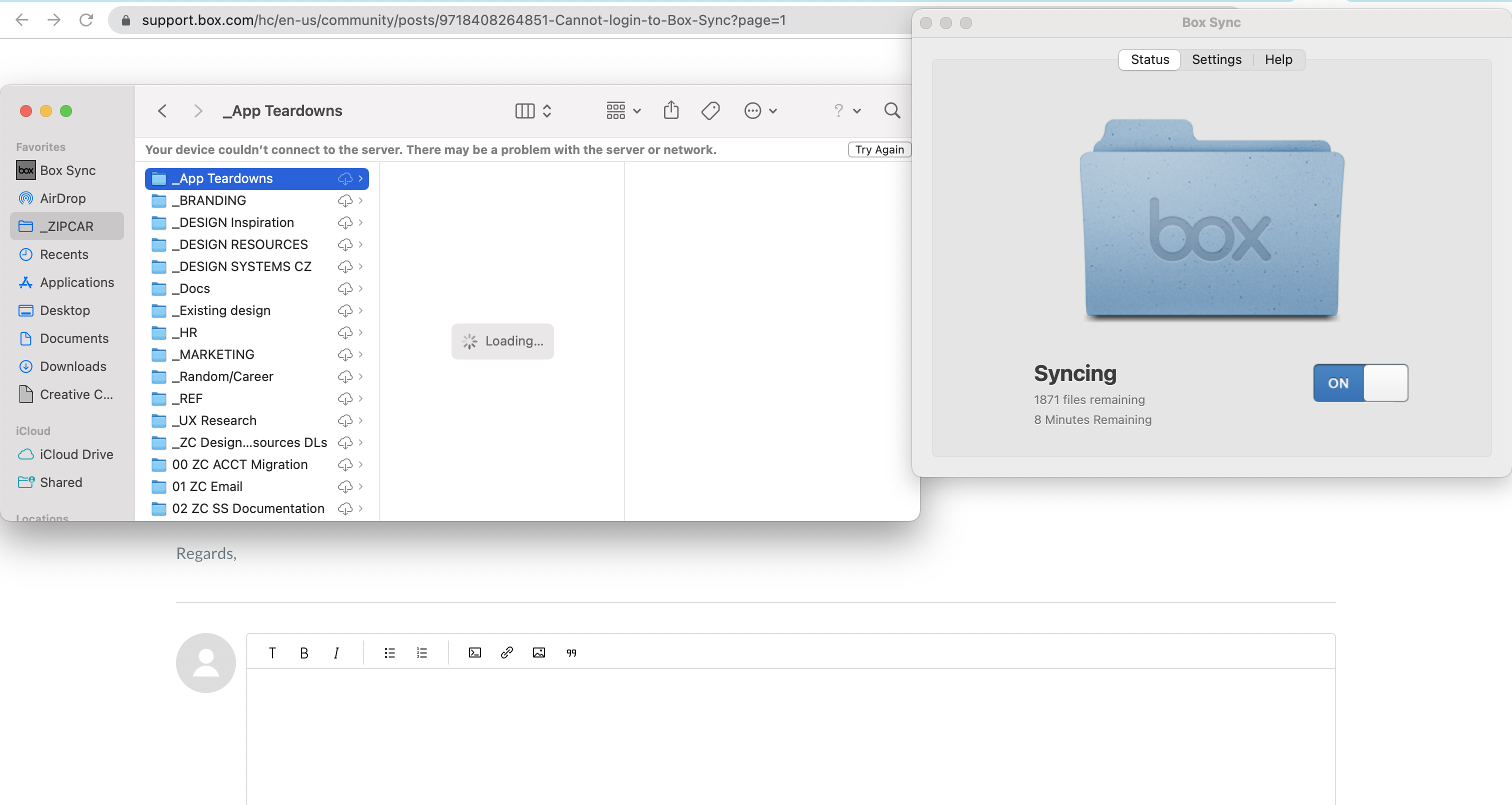Select the _DESIGN Inspiration folder
This screenshot has width=1512, height=805.
pyautogui.click(x=256, y=222)
